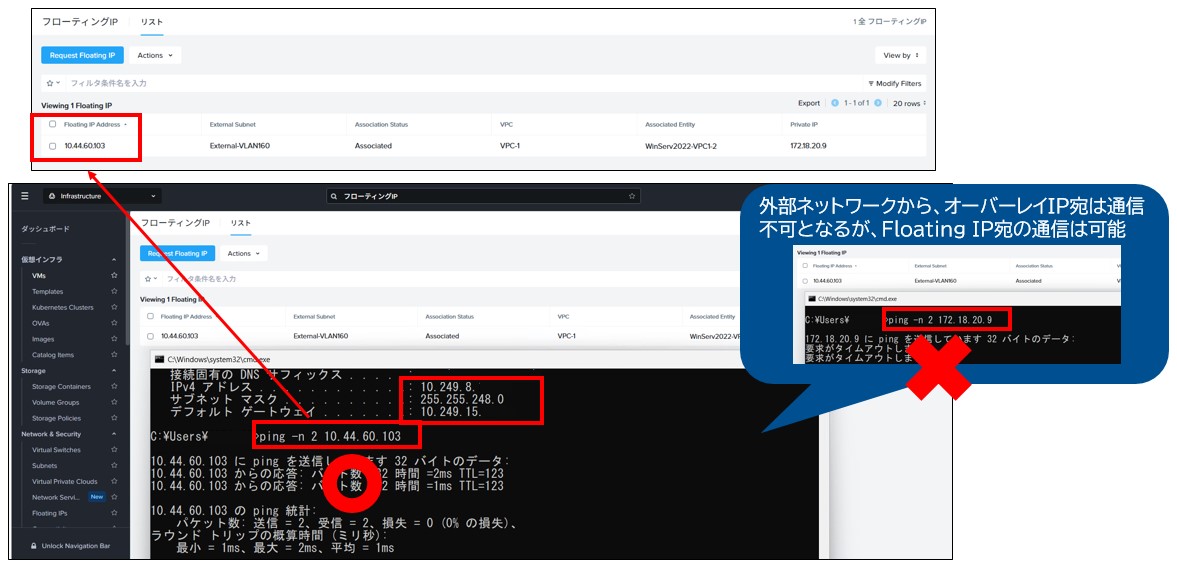Open the hamburger menu in the navigation bar
Viewport: 1177px width, 567px height.
point(25,196)
